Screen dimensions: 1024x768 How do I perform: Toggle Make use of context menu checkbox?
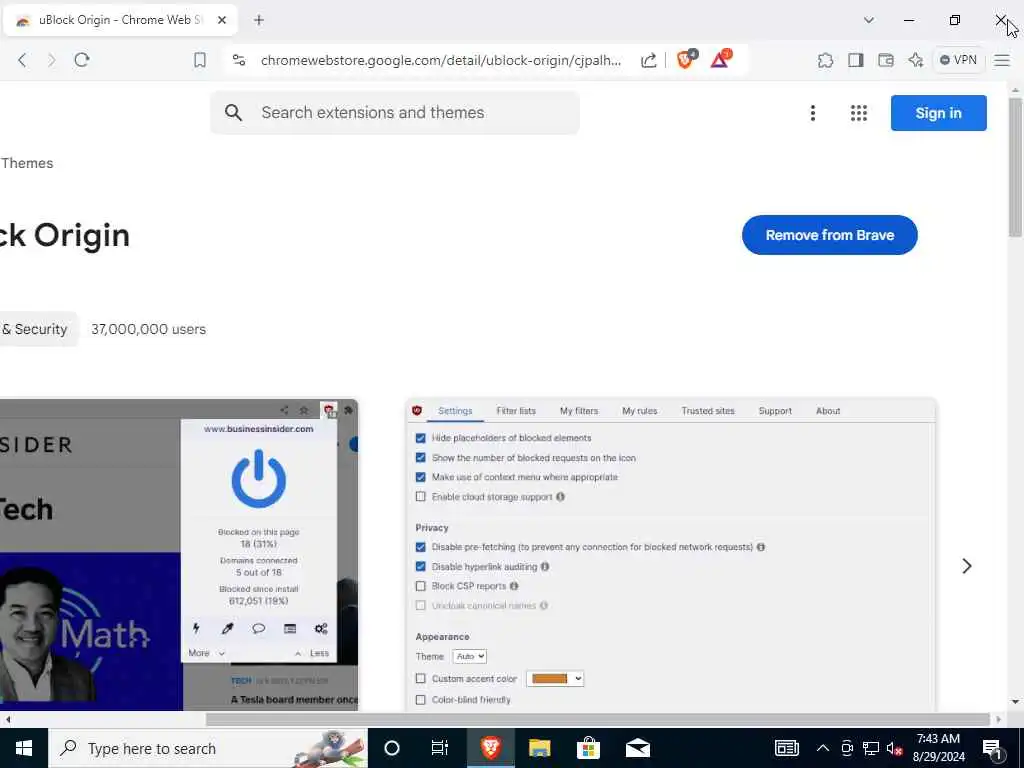point(421,477)
